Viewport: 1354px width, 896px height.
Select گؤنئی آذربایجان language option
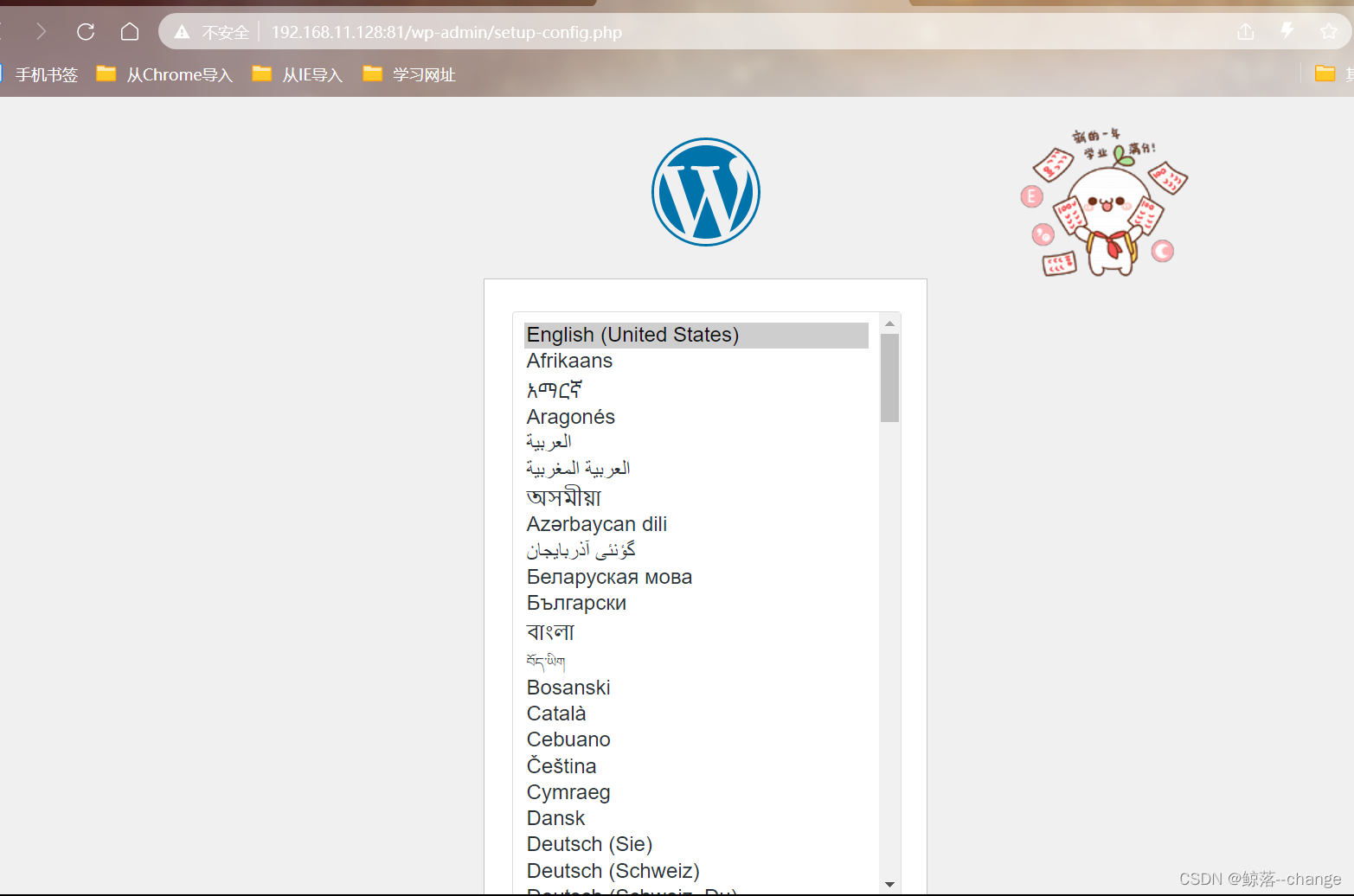(696, 550)
